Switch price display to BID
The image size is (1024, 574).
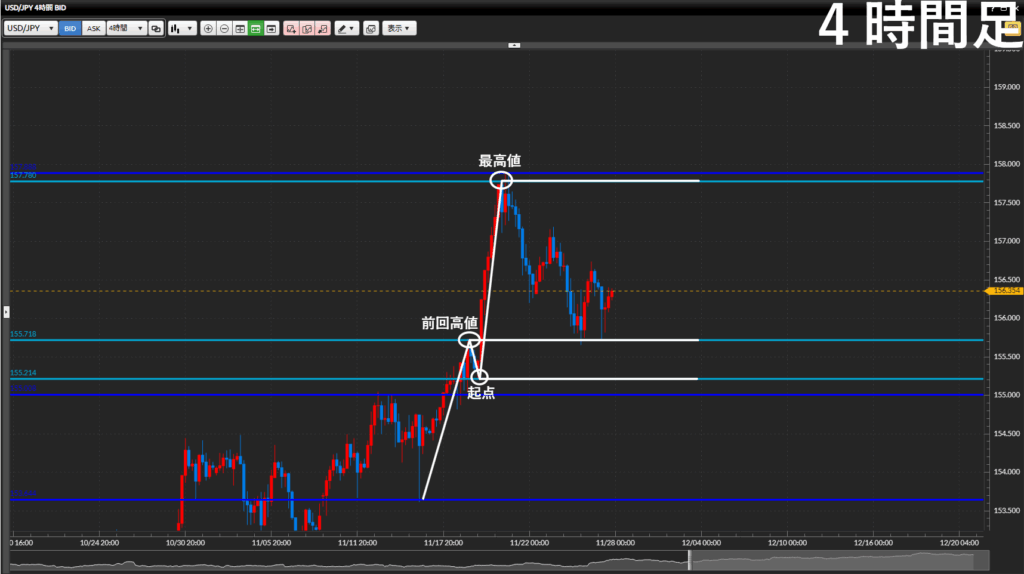pyautogui.click(x=70, y=28)
